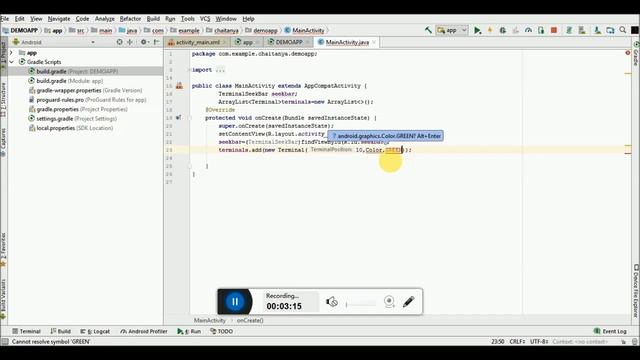Open the Android Profiler tool window button
Image resolution: width=640 pixels, height=360 pixels.
pos(144,331)
